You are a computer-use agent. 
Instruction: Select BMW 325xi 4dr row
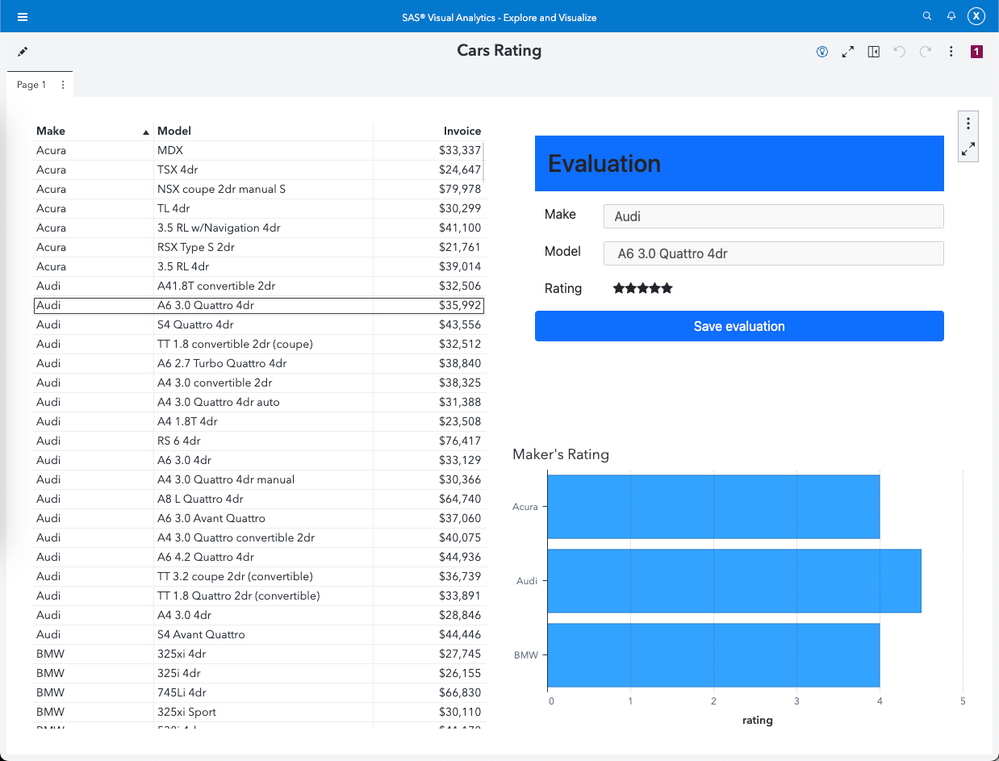pos(258,654)
